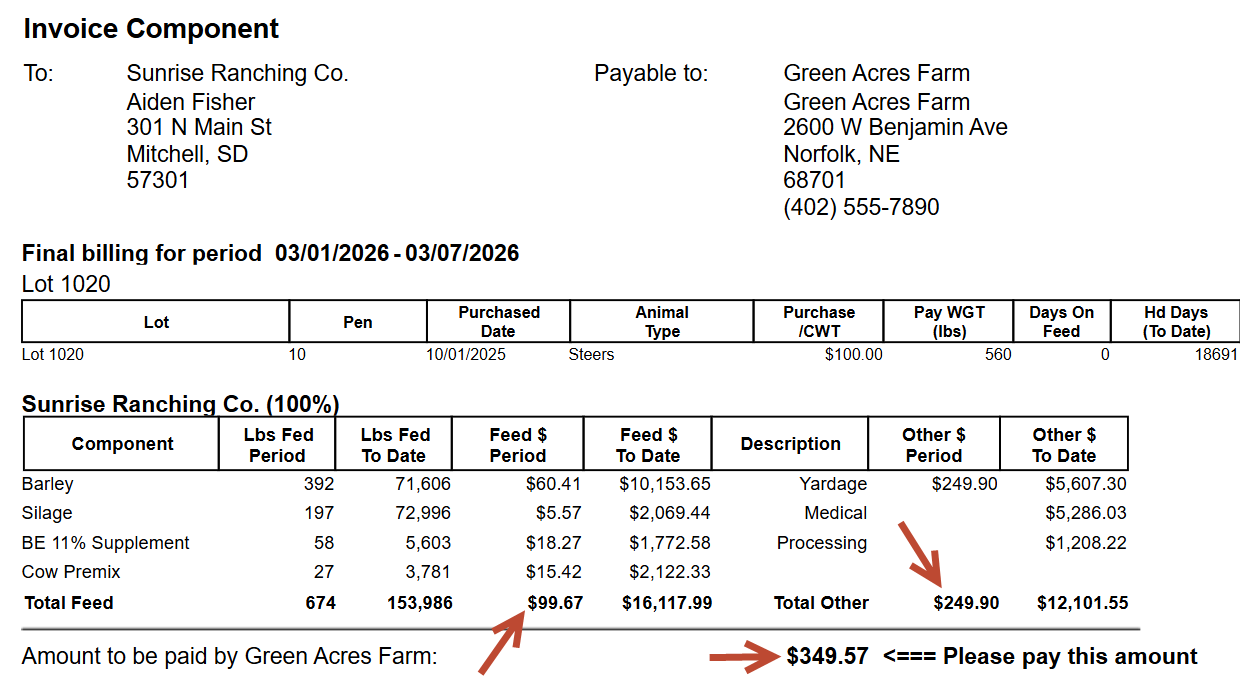Select the Aiden Fisher contact name
This screenshot has width=1240, height=688.
[190, 102]
